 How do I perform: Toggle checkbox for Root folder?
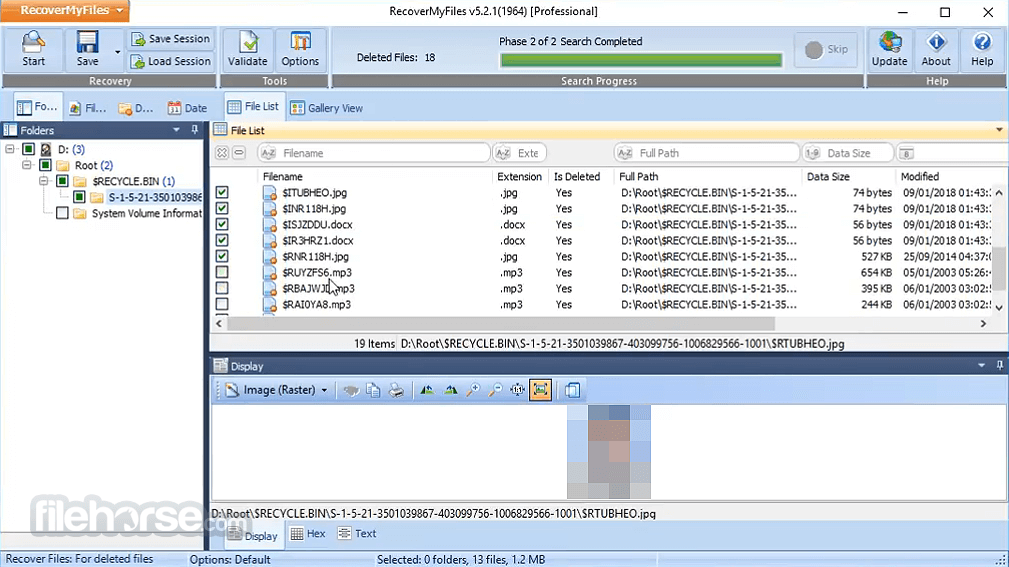click(x=45, y=165)
